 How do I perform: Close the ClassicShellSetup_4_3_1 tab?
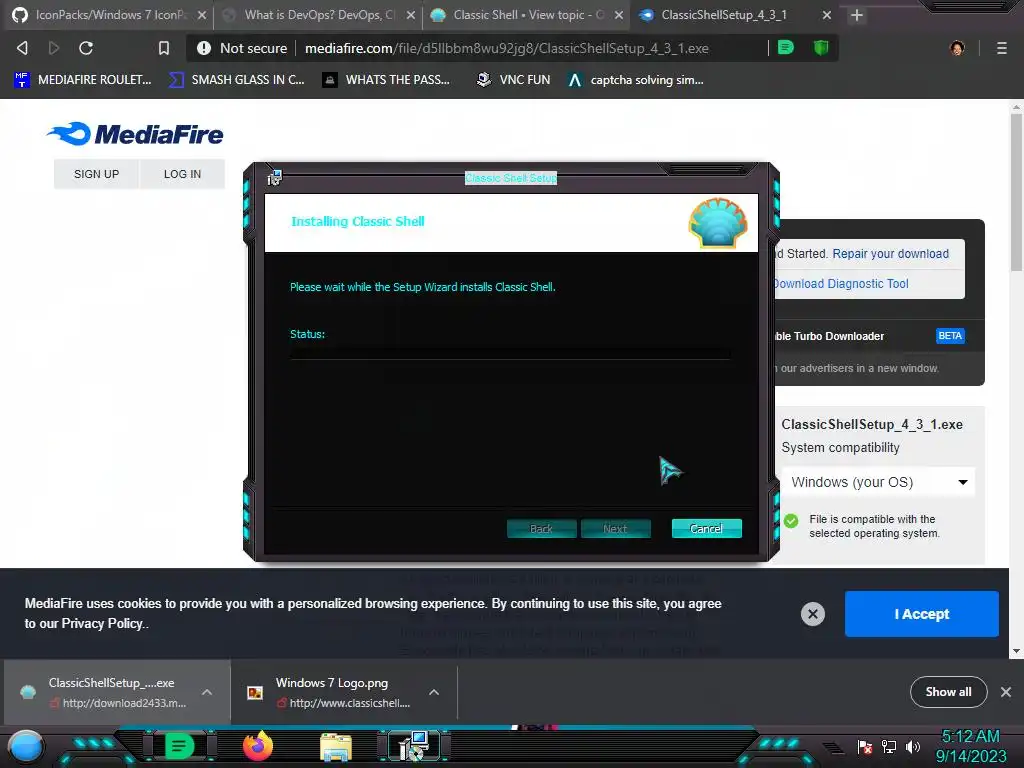coord(827,15)
